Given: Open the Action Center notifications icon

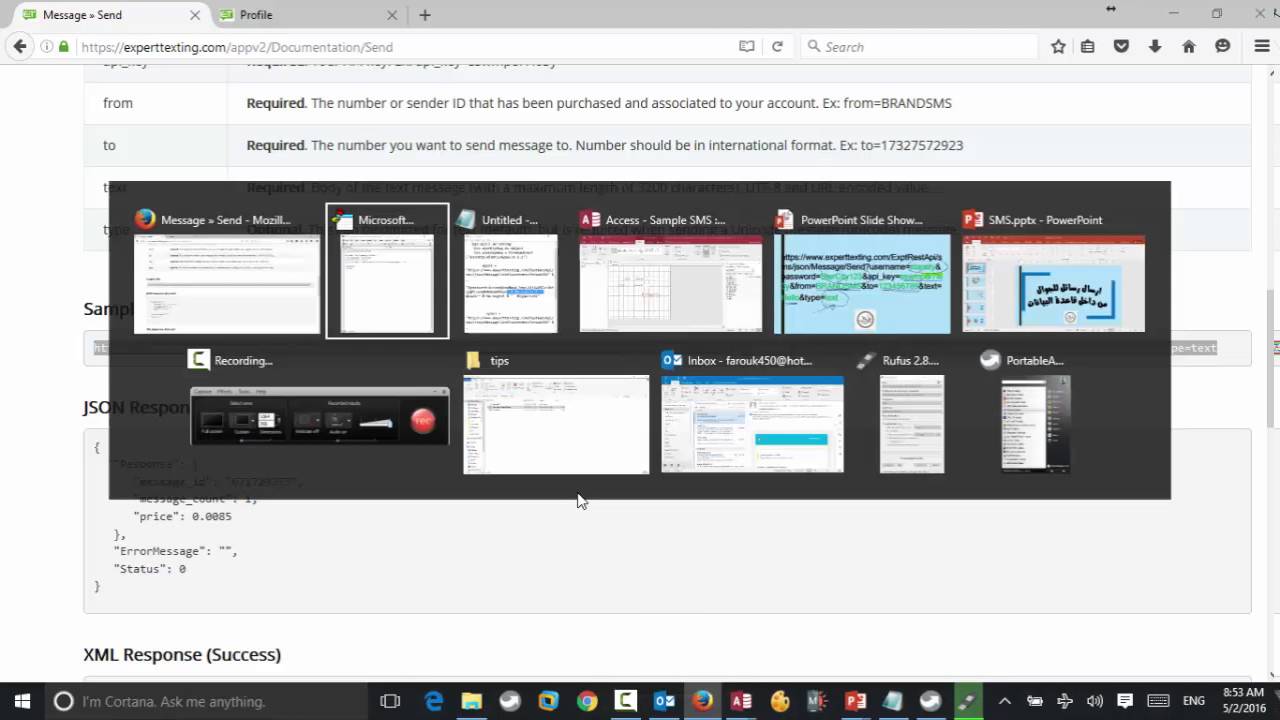Looking at the screenshot, I should click(1125, 701).
